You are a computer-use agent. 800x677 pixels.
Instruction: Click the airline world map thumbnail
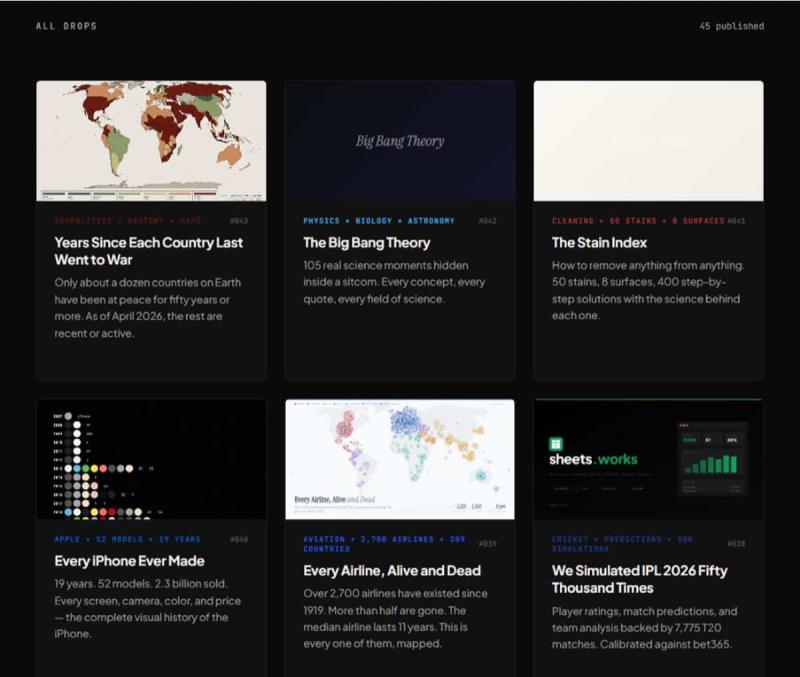coord(400,459)
